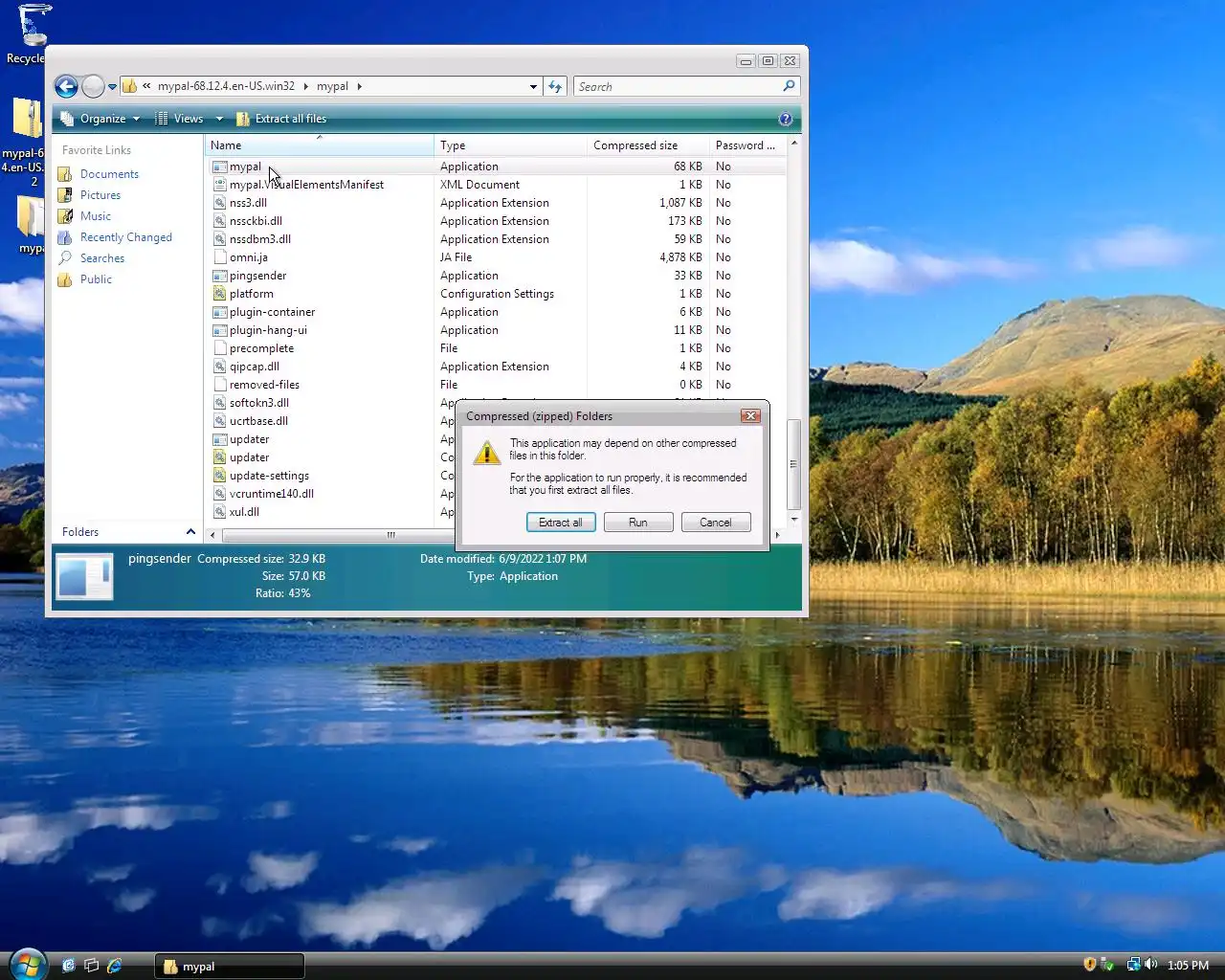Click the volume icon in the system tray
1225x980 pixels.
point(1151,965)
